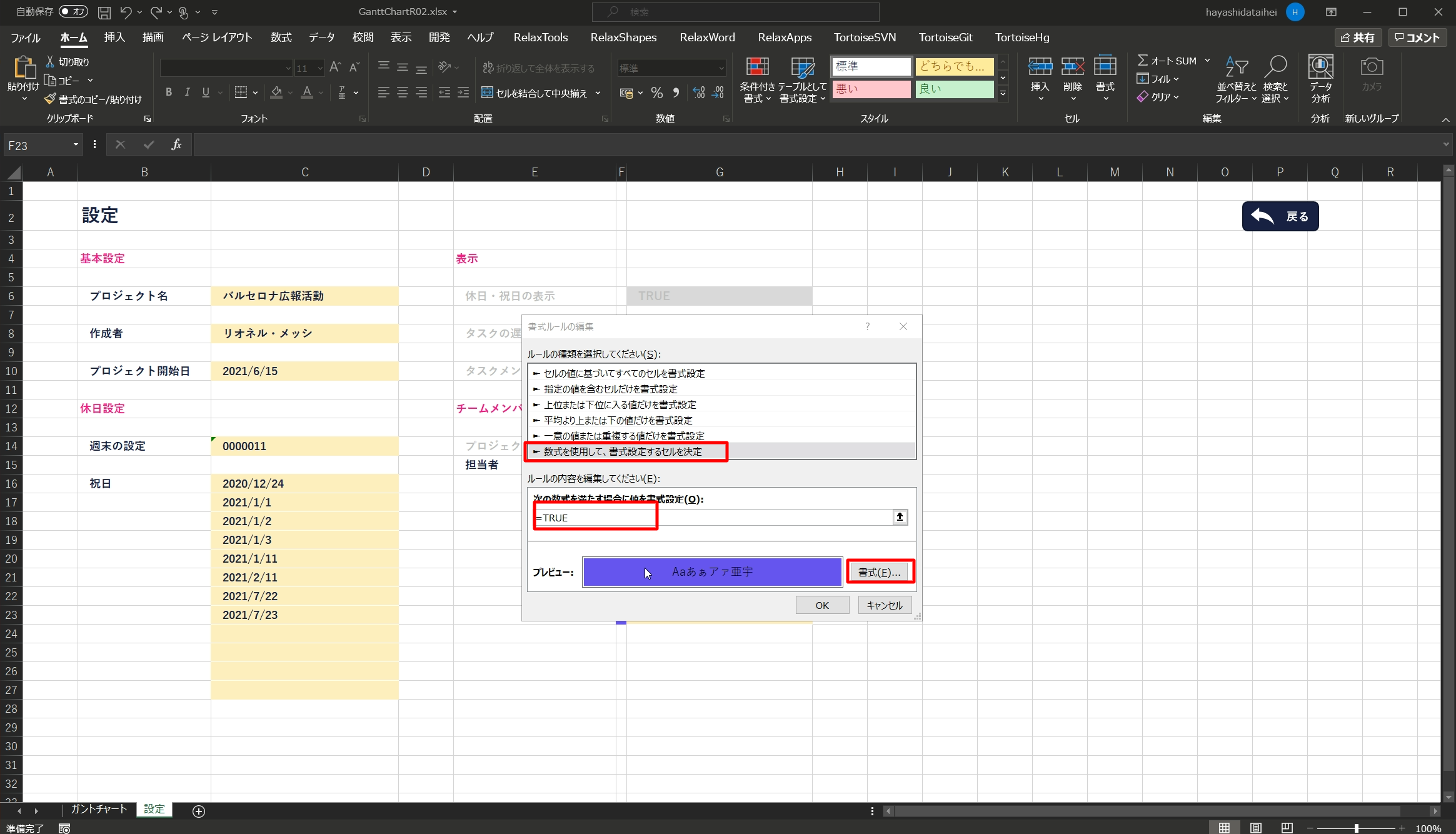This screenshot has width=1456, height=834.
Task: Click the Insert Function fx icon
Action: (x=176, y=145)
